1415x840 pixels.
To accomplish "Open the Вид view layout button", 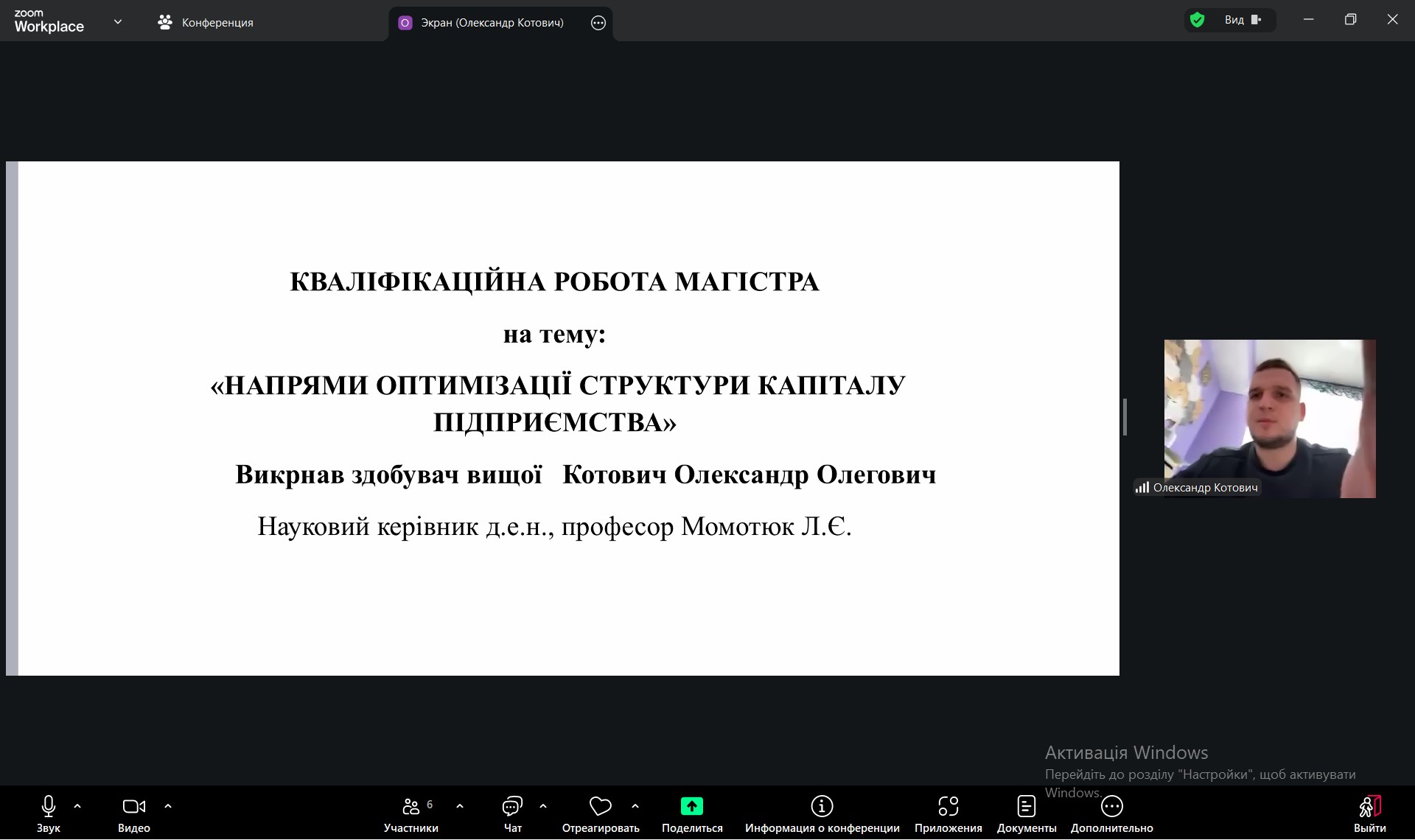I will 1243,20.
